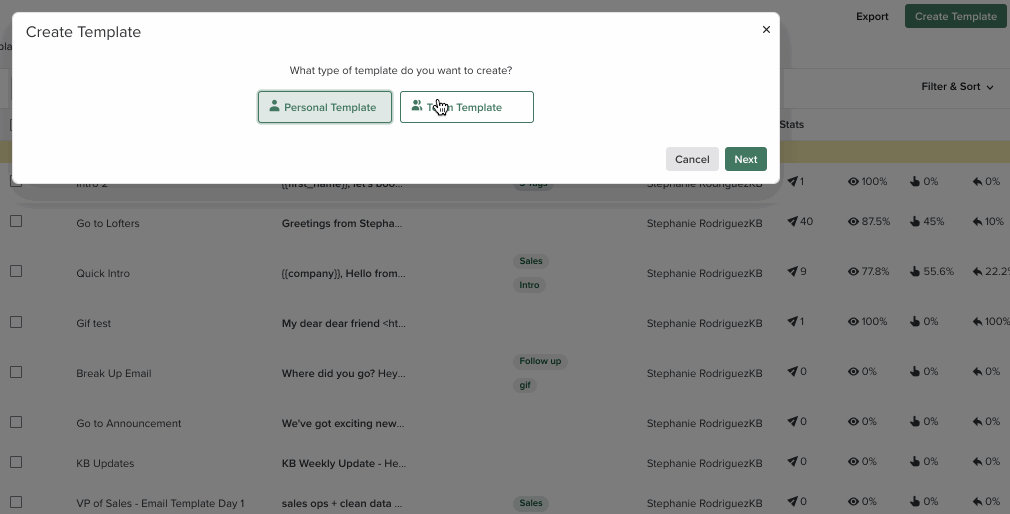Click the Next button in dialog
The width and height of the screenshot is (1010, 514).
tap(745, 159)
